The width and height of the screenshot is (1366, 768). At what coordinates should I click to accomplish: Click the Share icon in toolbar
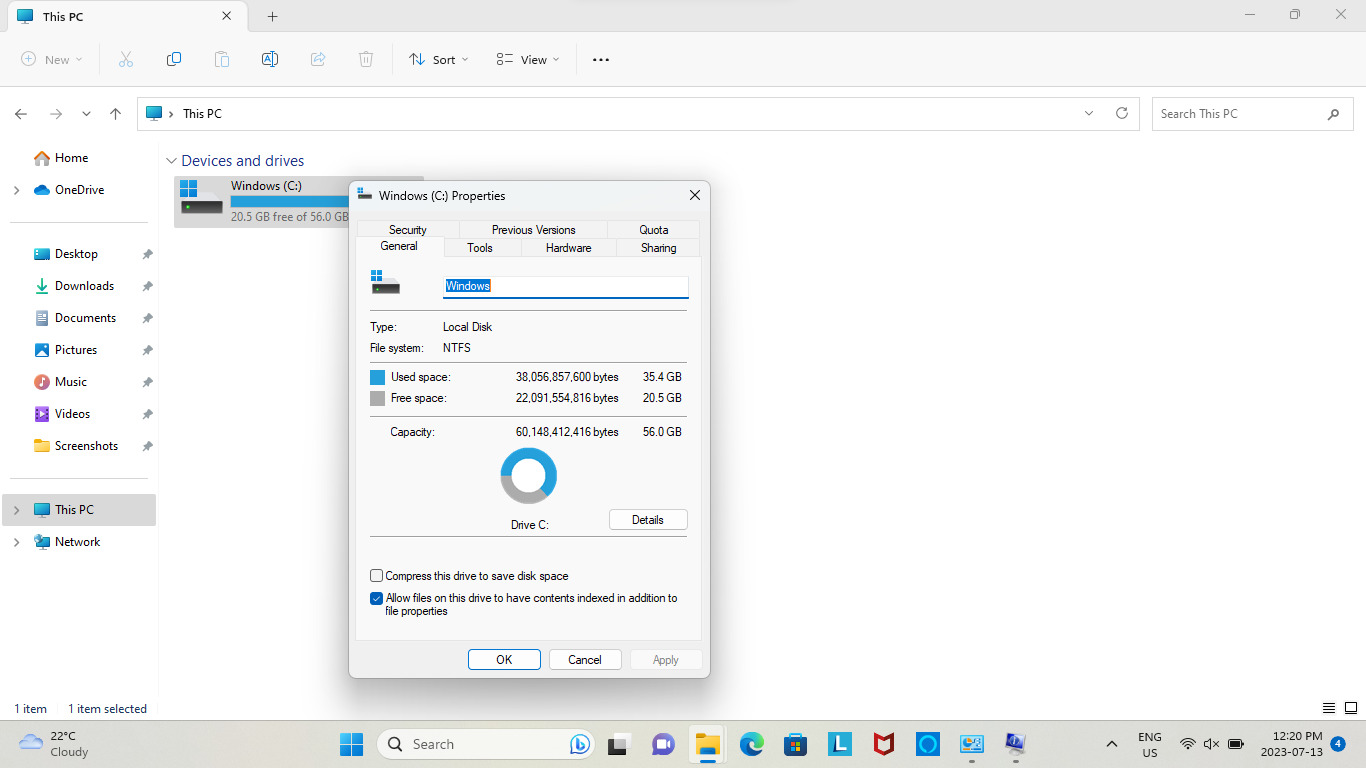pos(318,60)
